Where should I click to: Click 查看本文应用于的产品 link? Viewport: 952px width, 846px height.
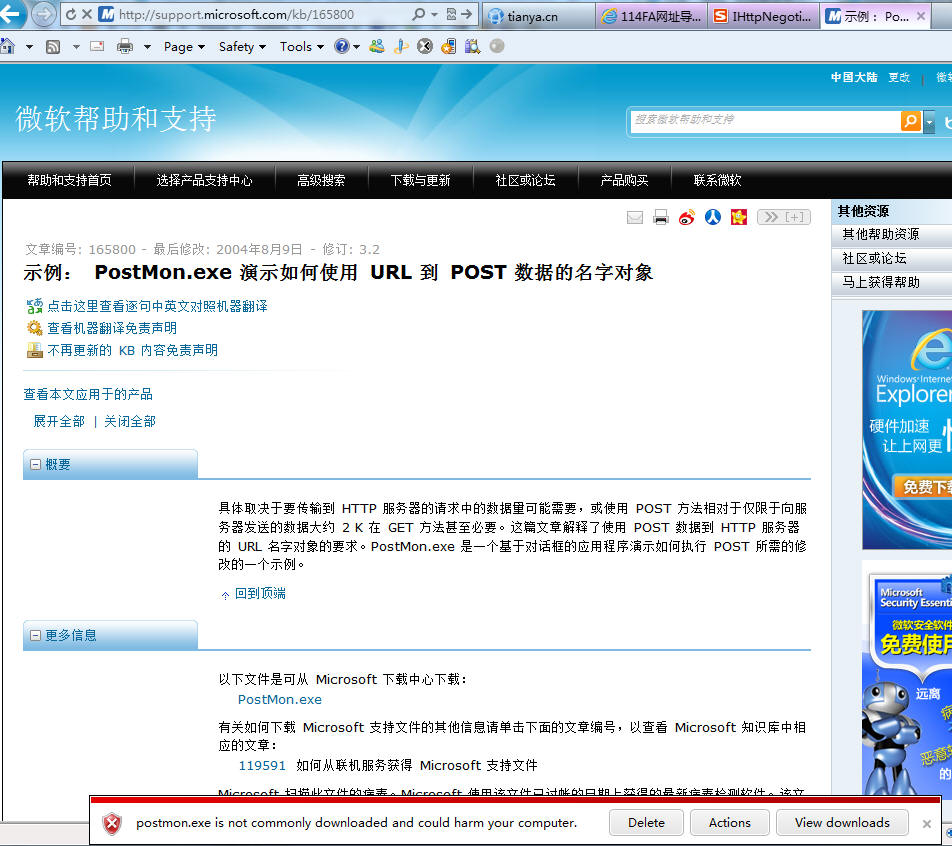88,395
